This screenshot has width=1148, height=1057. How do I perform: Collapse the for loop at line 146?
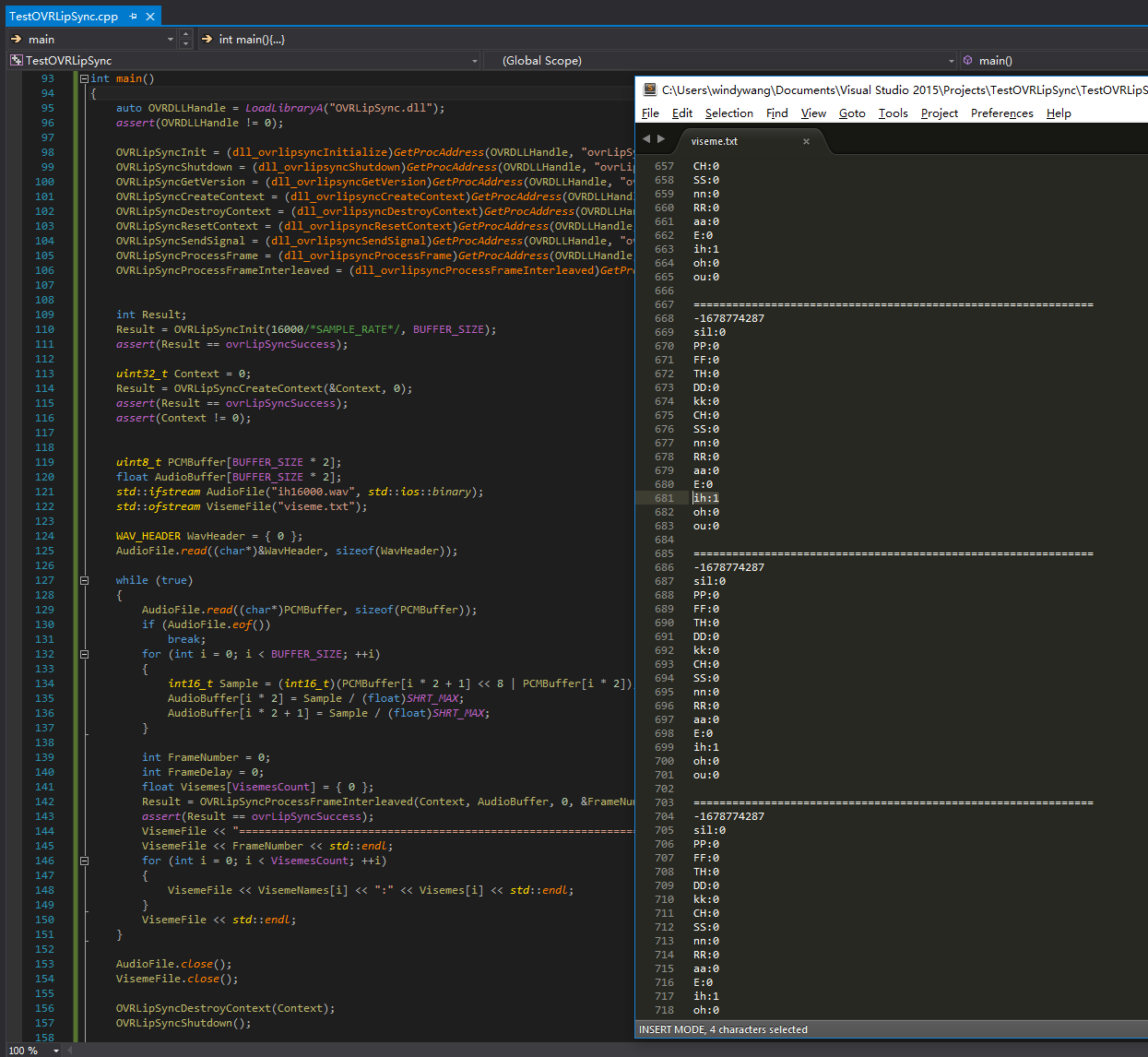(x=84, y=861)
